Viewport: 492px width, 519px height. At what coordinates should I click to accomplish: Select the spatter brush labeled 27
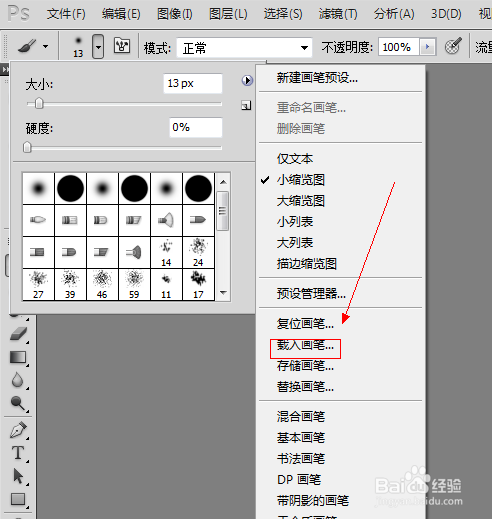pos(38,284)
